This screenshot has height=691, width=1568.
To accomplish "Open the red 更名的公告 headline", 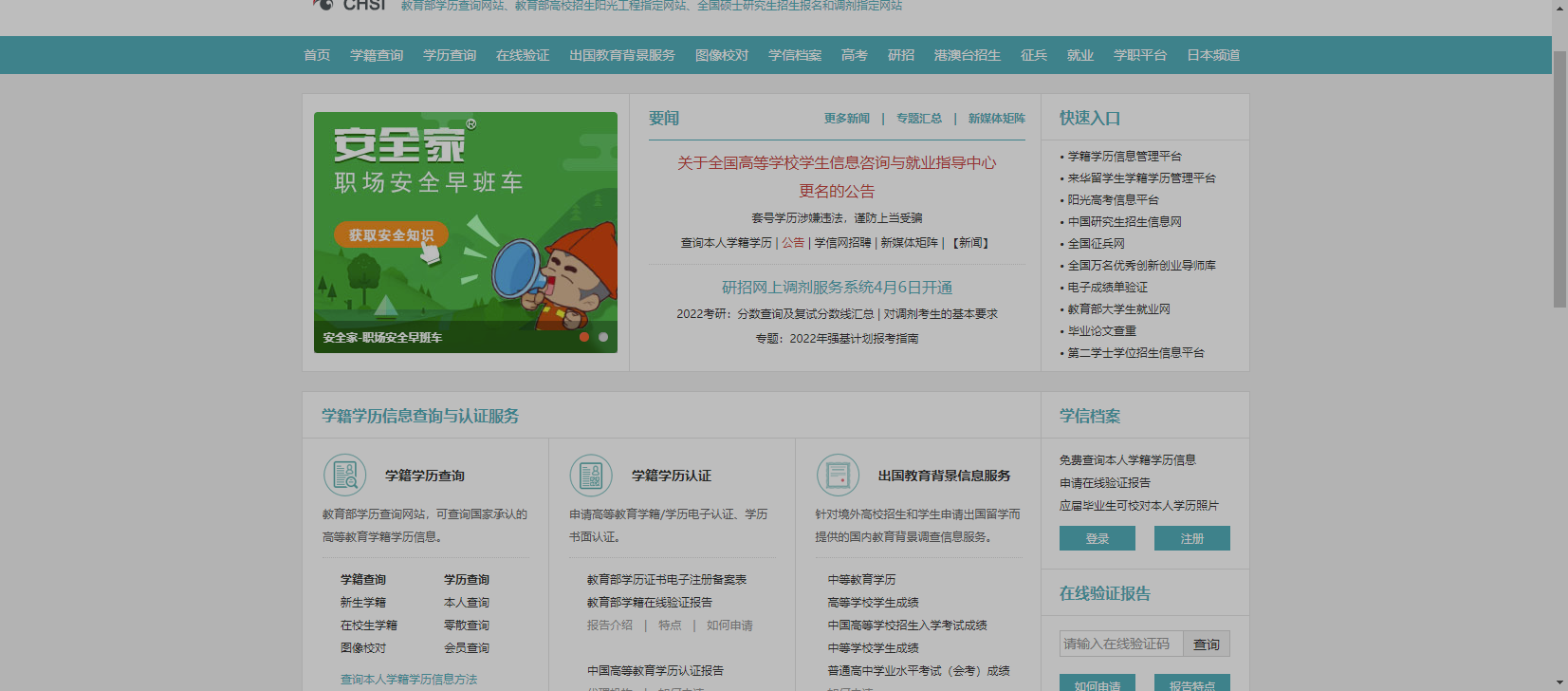I will (x=837, y=191).
